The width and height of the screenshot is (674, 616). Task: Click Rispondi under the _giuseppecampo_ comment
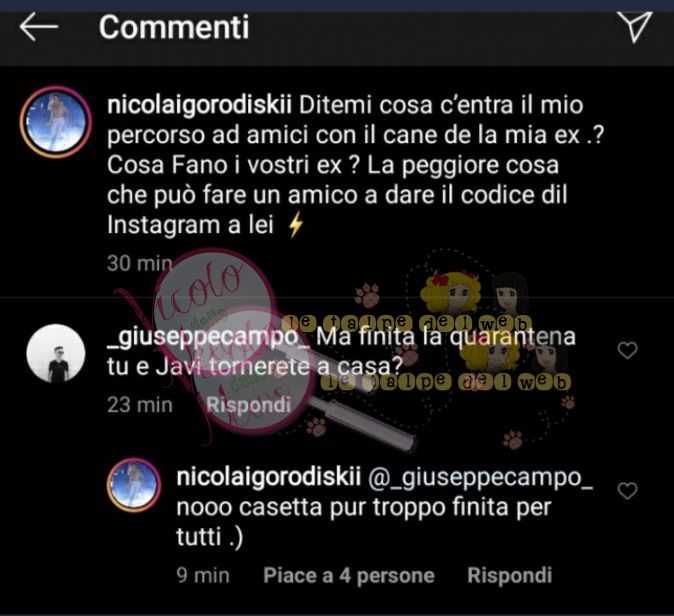[x=248, y=405]
